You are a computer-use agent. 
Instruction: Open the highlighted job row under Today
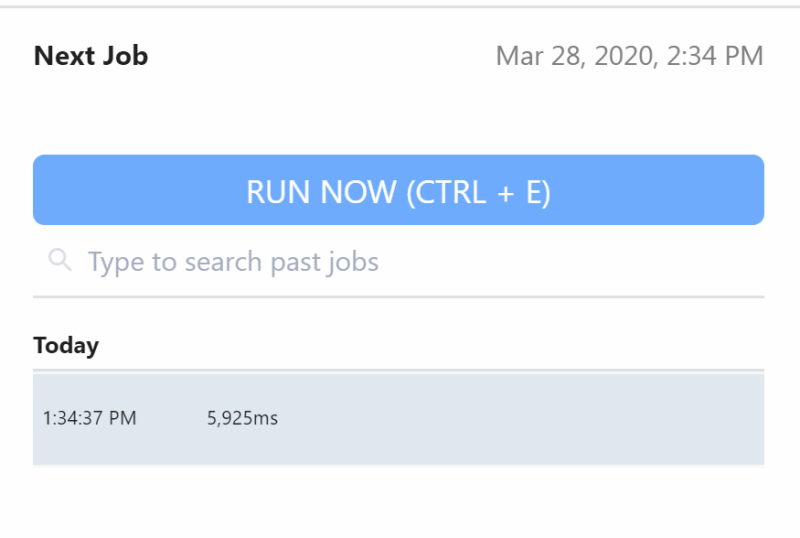click(x=398, y=419)
